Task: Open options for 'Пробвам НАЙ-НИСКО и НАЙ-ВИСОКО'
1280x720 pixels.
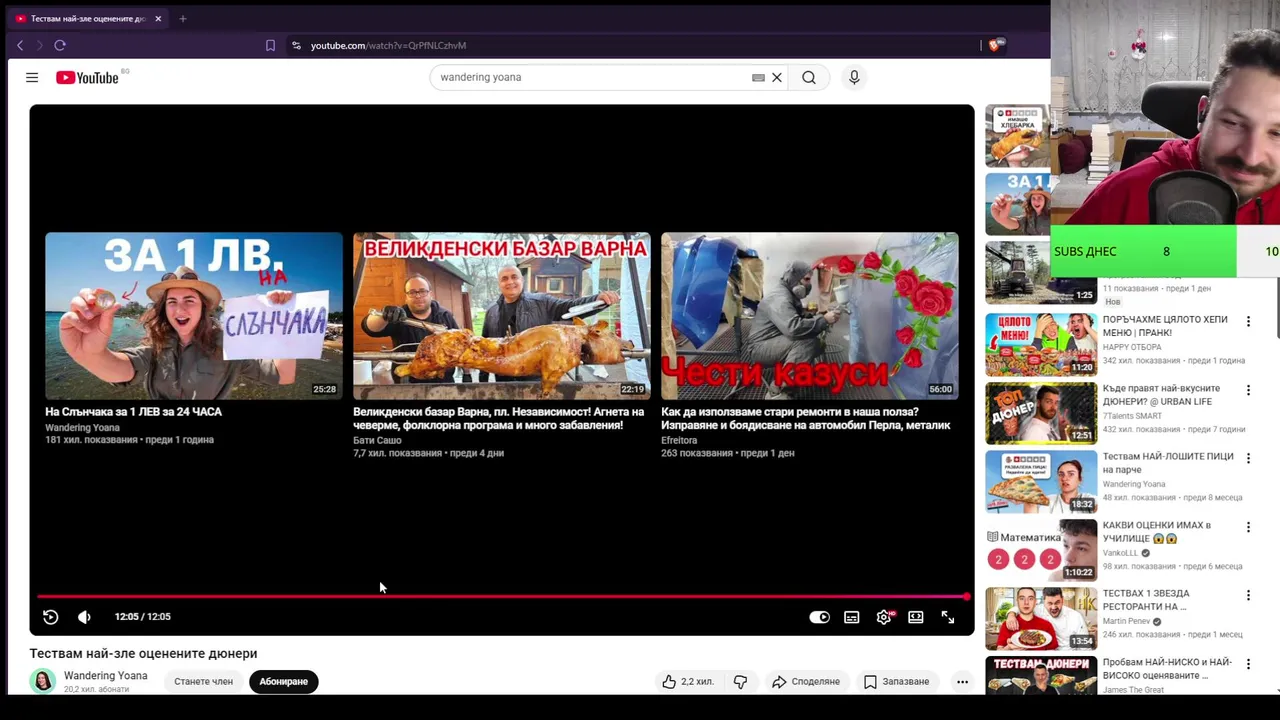Action: 1248,664
